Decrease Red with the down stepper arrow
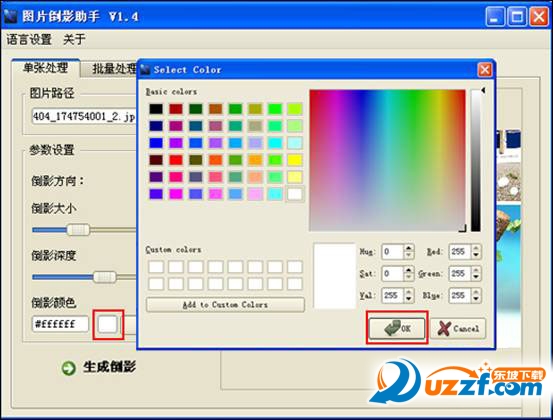Screen dimensions: 553x420 pos(476,256)
